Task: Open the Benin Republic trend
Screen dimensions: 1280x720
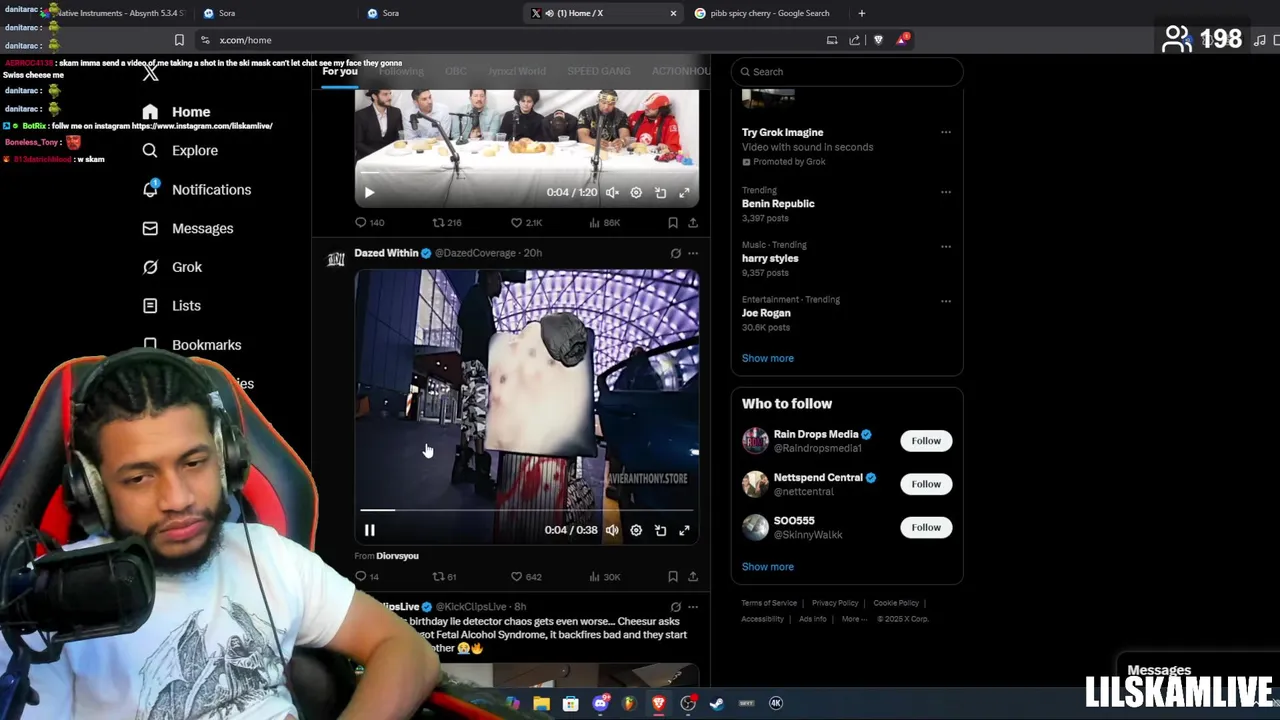Action: pos(778,204)
